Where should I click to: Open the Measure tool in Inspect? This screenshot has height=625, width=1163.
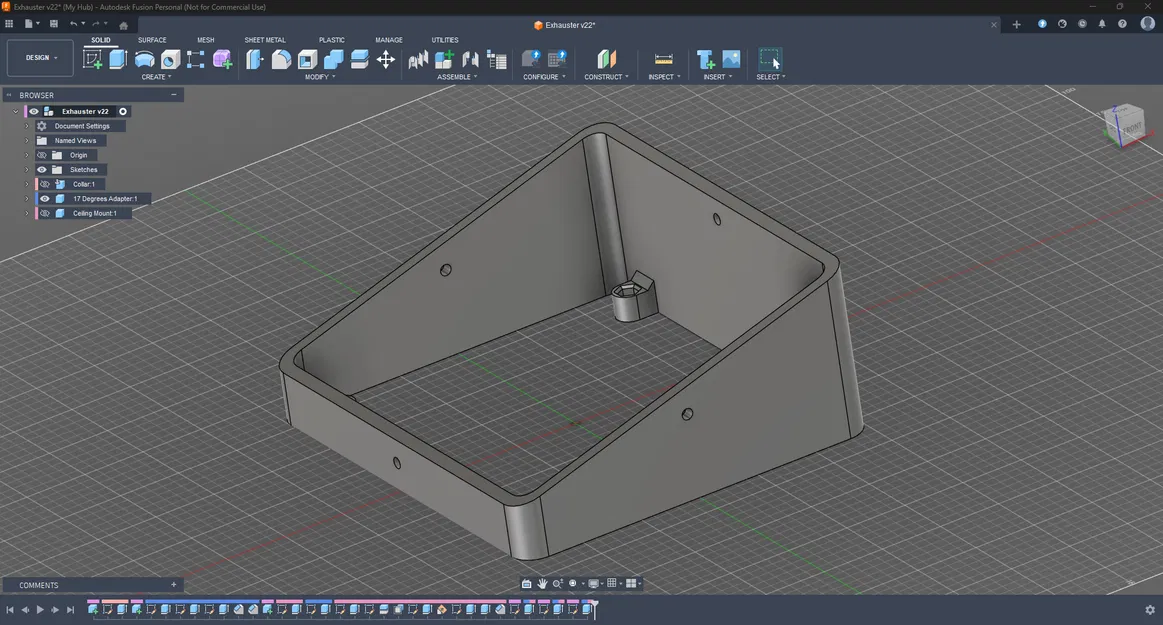coord(663,60)
